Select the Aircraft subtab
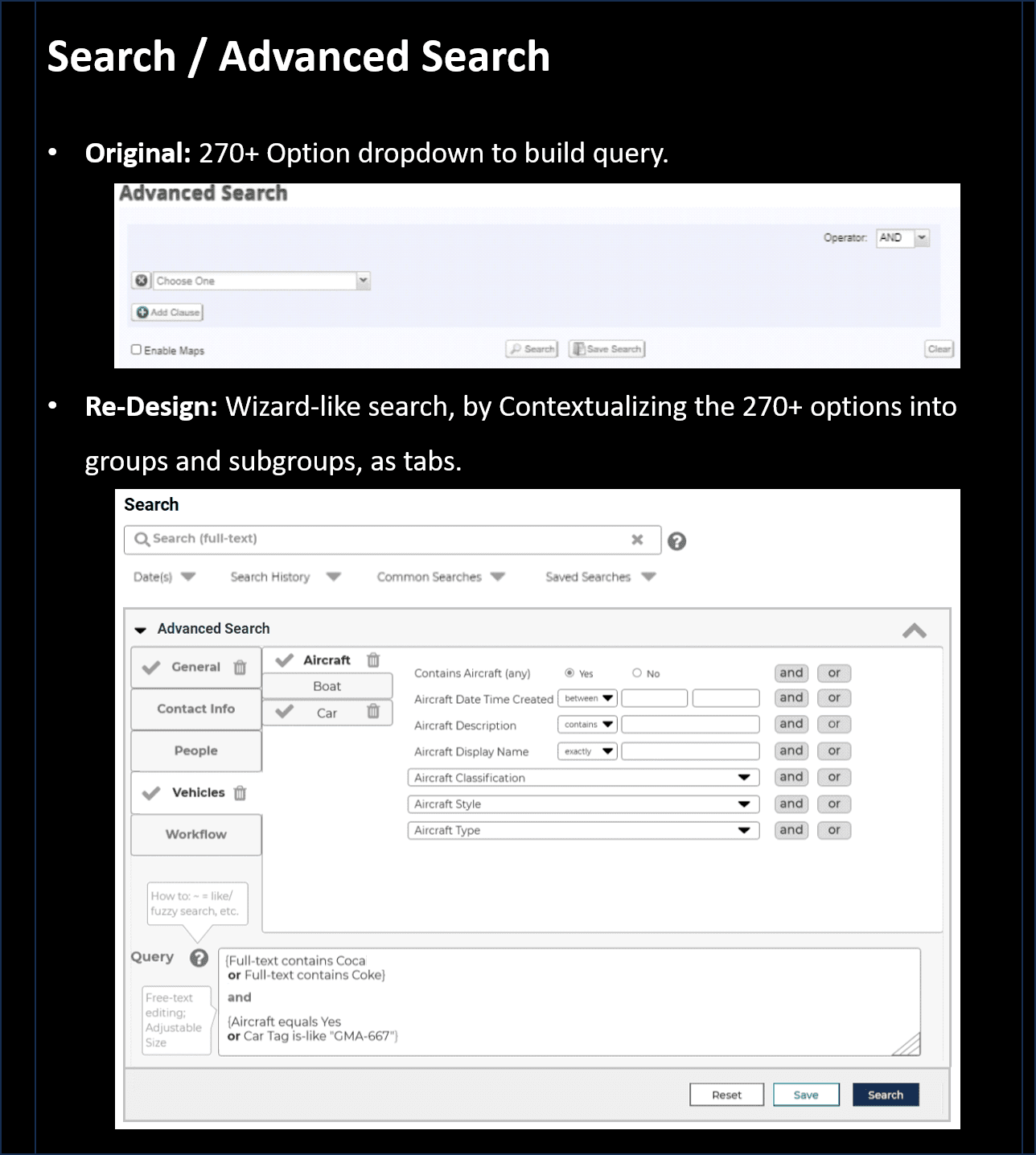 pos(327,660)
